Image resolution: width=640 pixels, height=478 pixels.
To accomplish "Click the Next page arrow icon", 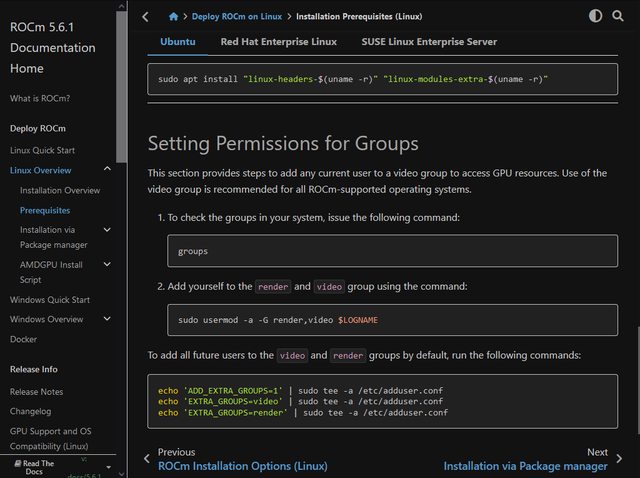I will pos(621,459).
